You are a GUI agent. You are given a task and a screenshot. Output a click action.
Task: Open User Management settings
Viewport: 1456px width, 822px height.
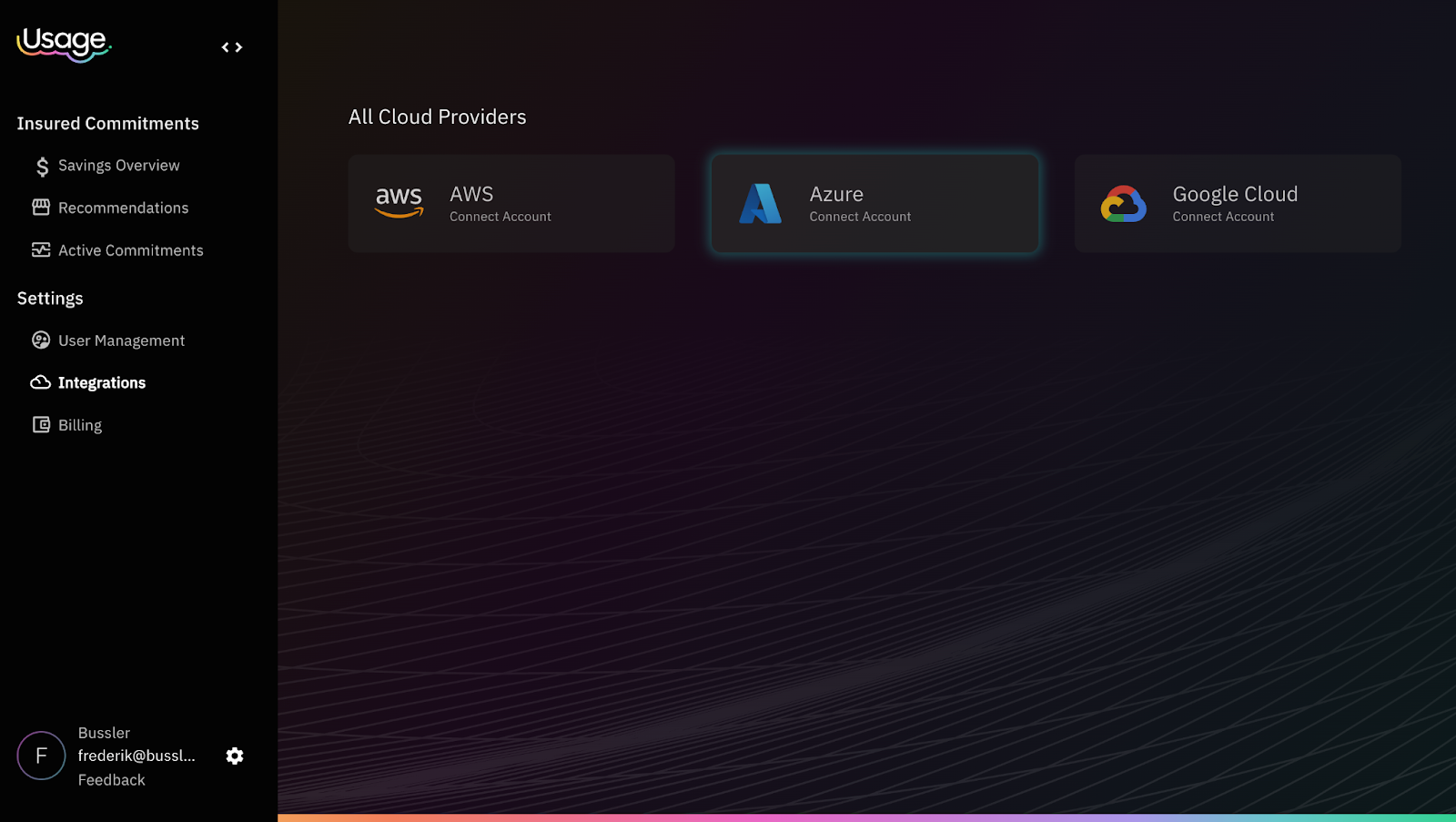pos(121,340)
